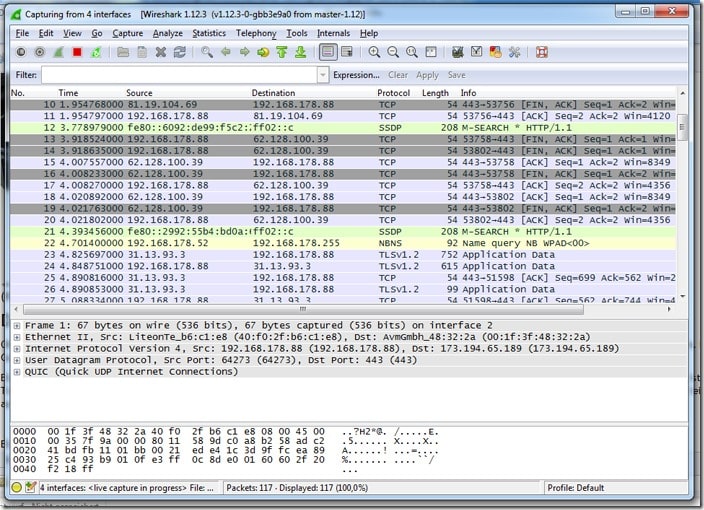The height and width of the screenshot is (510, 704).
Task: Click the Save filter button
Action: tap(456, 75)
